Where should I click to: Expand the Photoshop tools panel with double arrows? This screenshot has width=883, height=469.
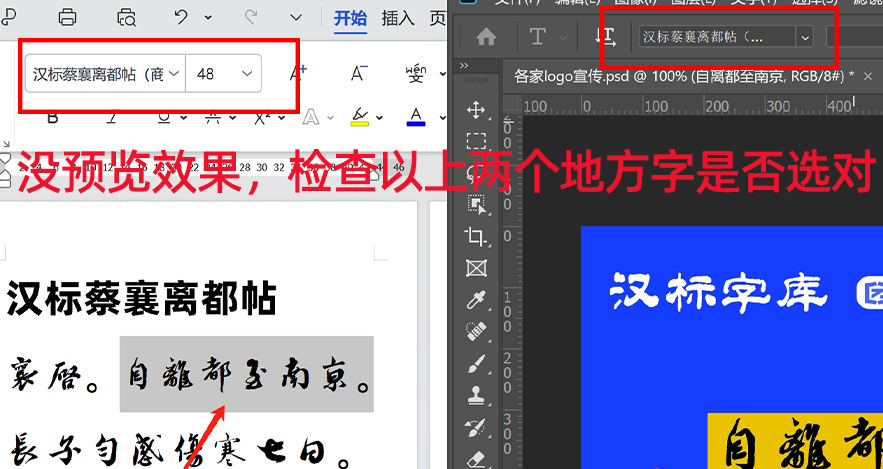pos(463,65)
